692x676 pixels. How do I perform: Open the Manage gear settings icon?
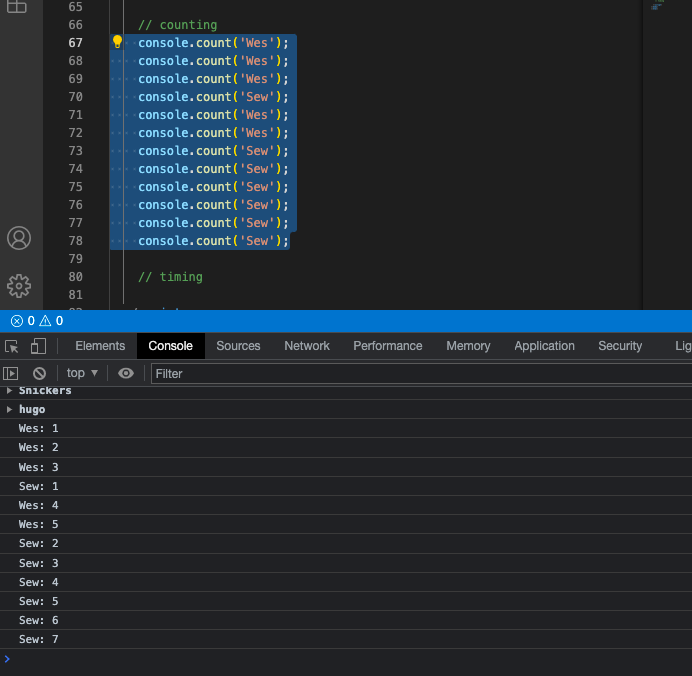(19, 286)
